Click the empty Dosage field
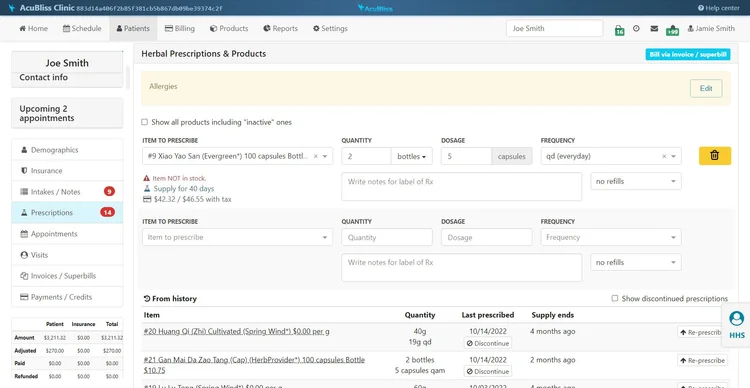The image size is (750, 388). tap(486, 237)
